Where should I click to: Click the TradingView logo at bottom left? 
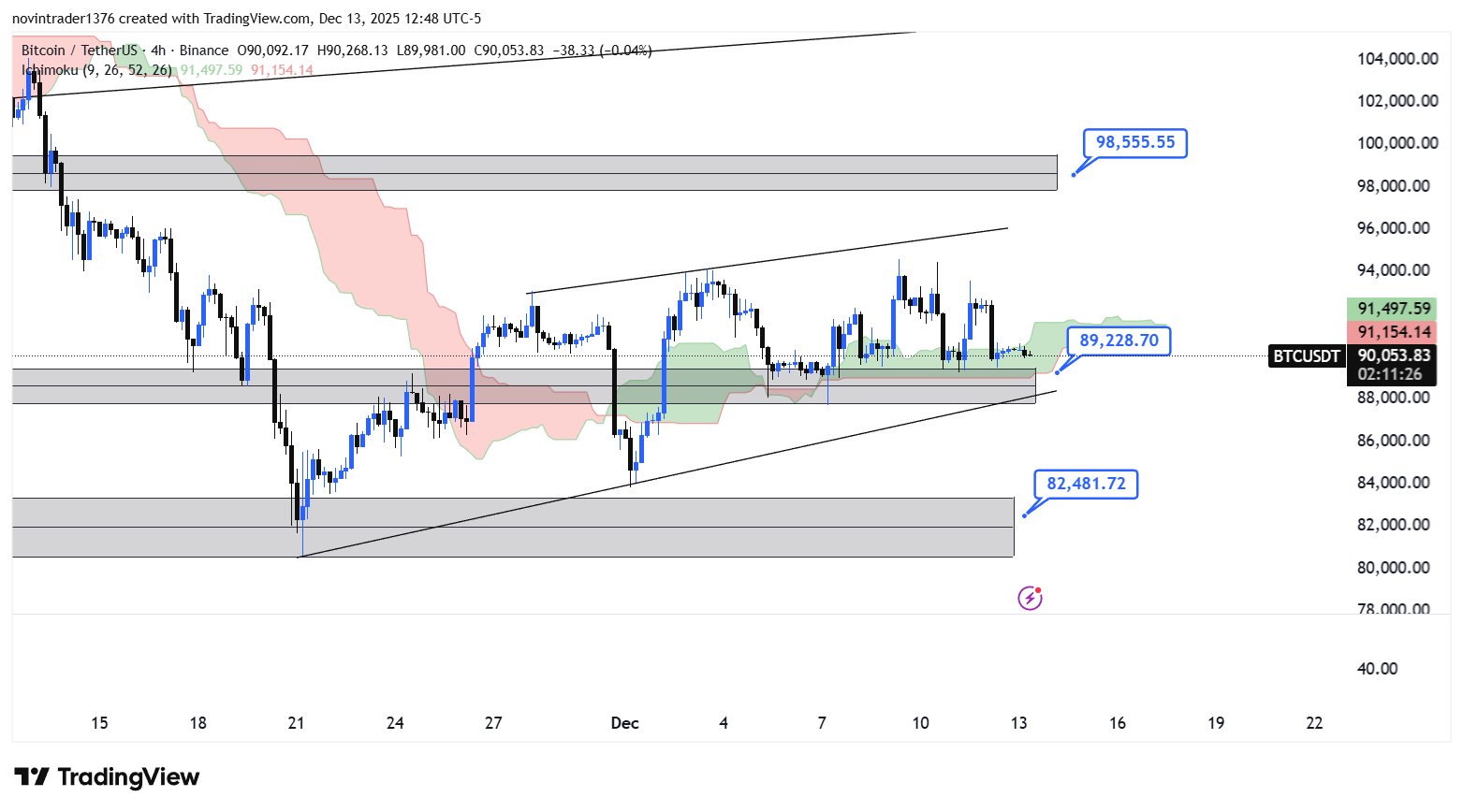tap(107, 777)
